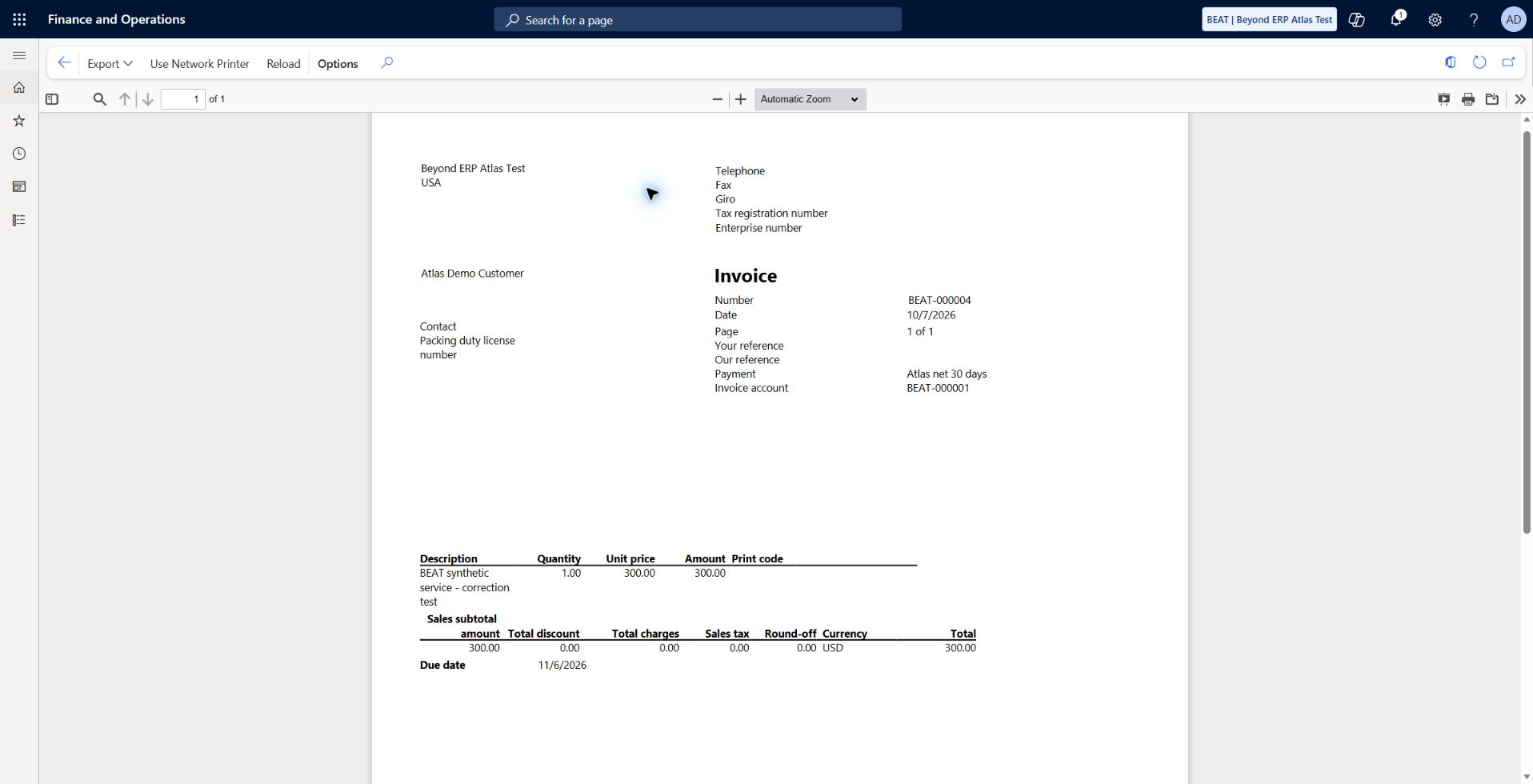The width and height of the screenshot is (1533, 784).
Task: Open Find in document magnifier
Action: (x=99, y=99)
